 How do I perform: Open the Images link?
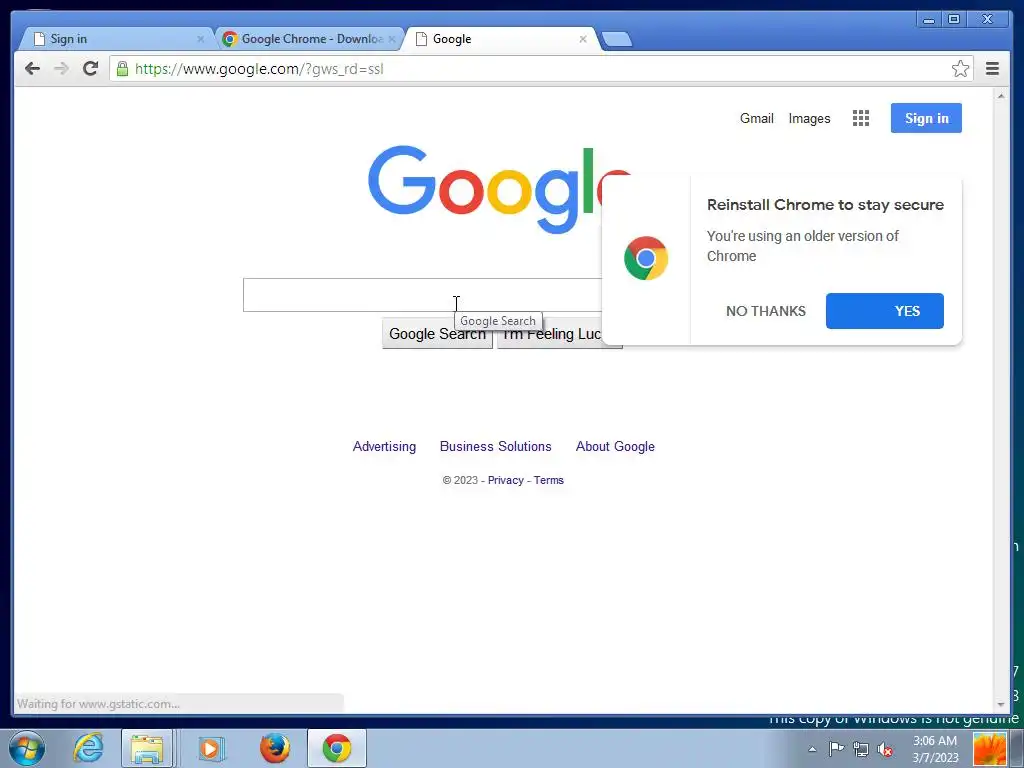coord(809,118)
